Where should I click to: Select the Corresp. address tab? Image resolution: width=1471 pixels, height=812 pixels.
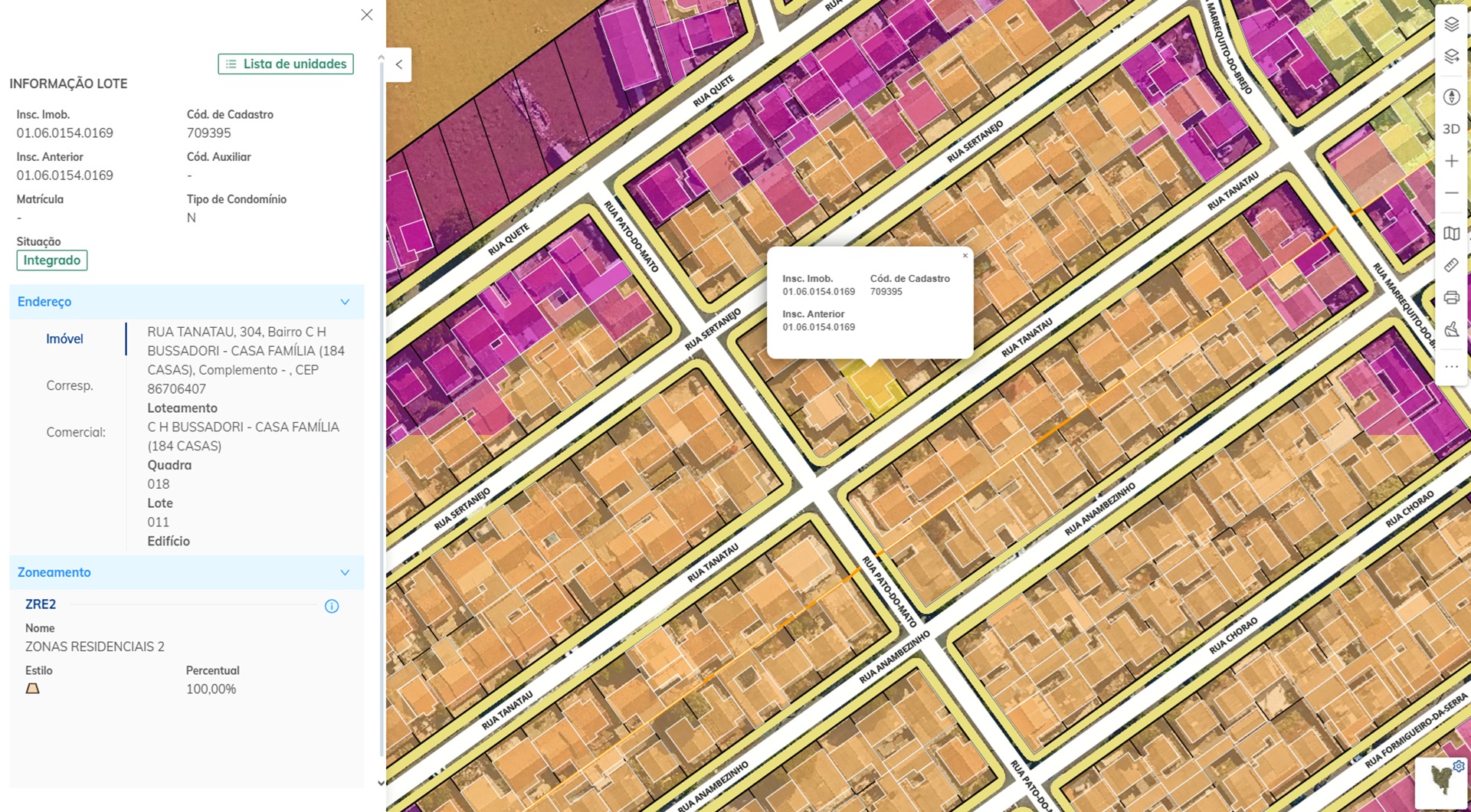70,385
